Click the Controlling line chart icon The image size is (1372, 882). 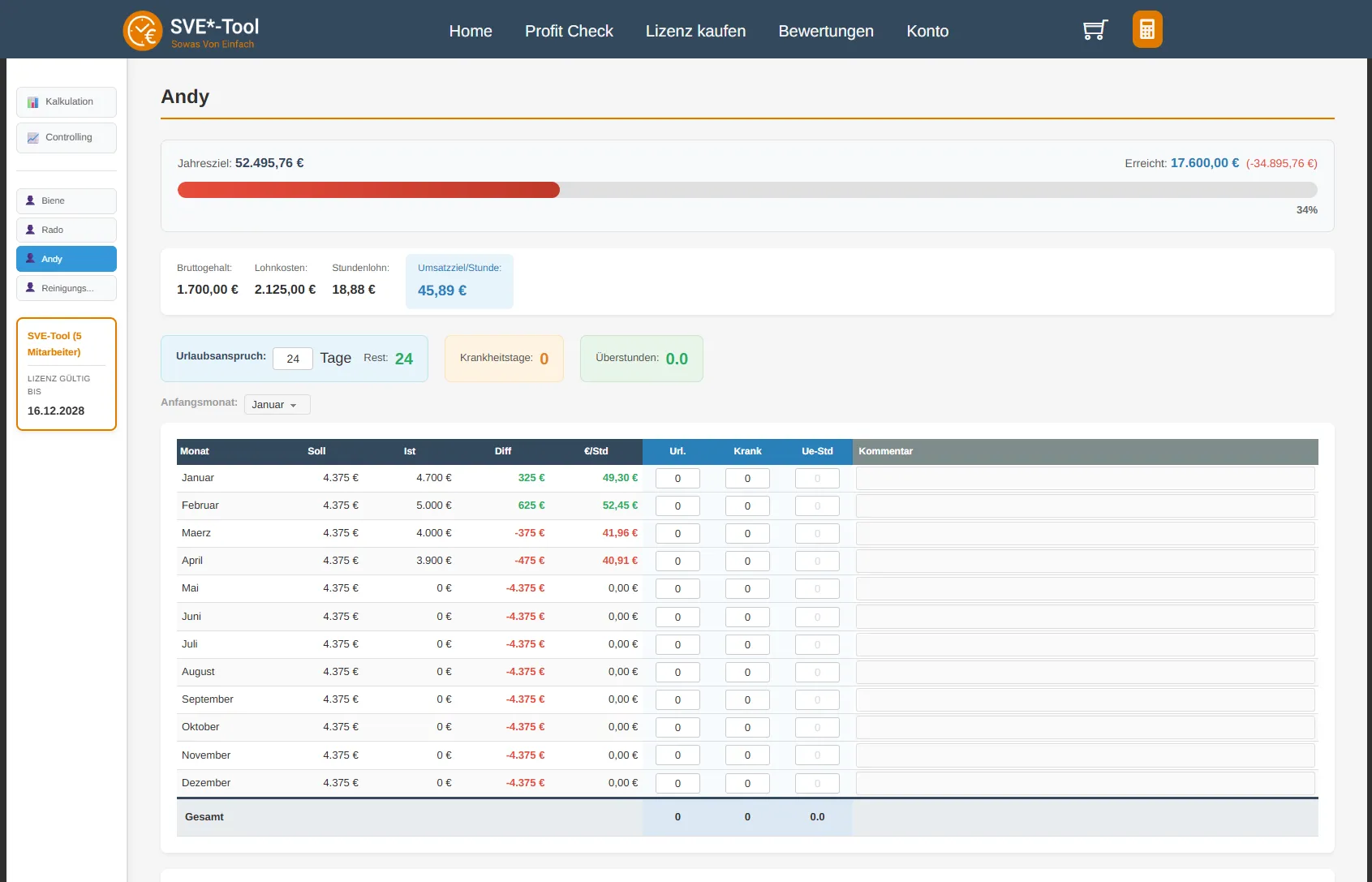33,138
